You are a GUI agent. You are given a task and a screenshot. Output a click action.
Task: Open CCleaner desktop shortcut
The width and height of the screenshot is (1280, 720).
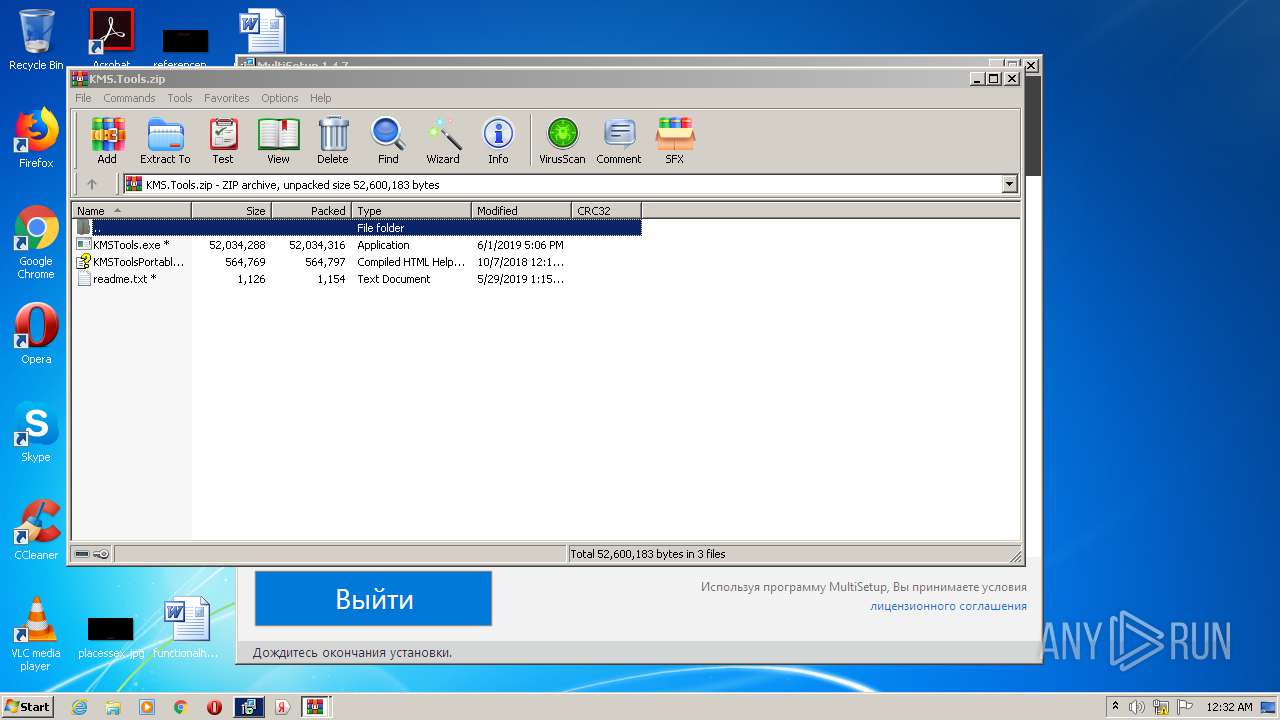click(36, 530)
